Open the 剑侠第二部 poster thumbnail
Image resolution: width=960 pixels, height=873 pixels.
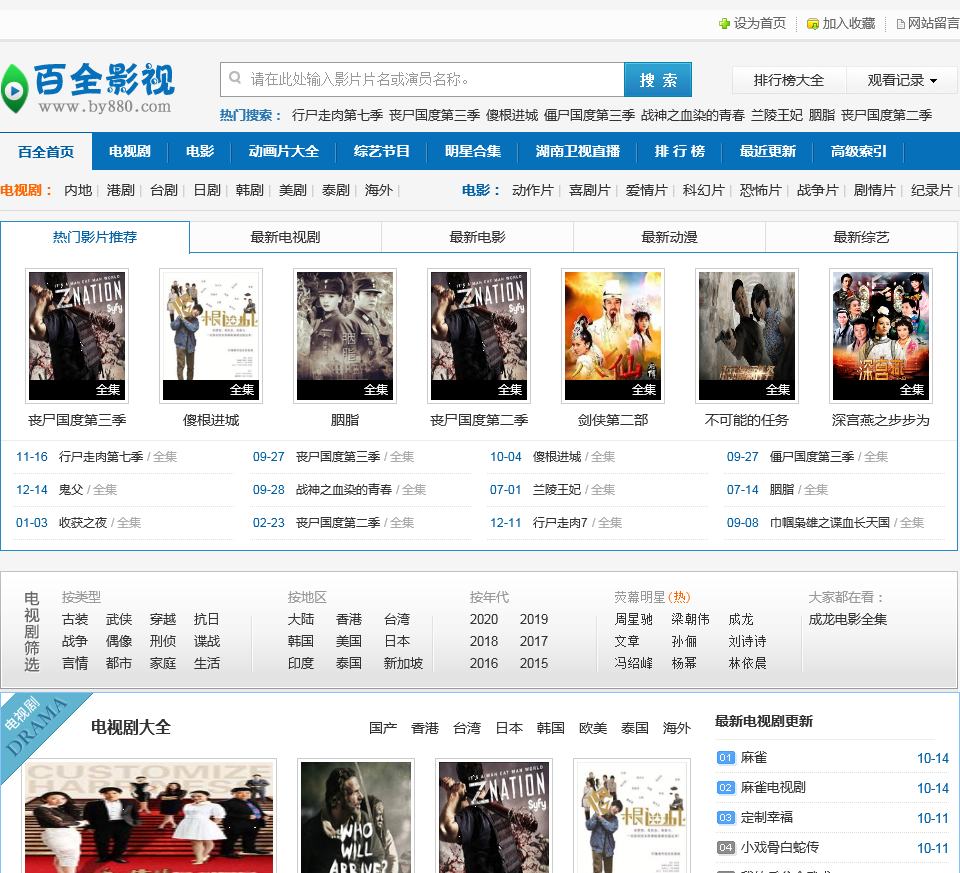click(x=613, y=336)
